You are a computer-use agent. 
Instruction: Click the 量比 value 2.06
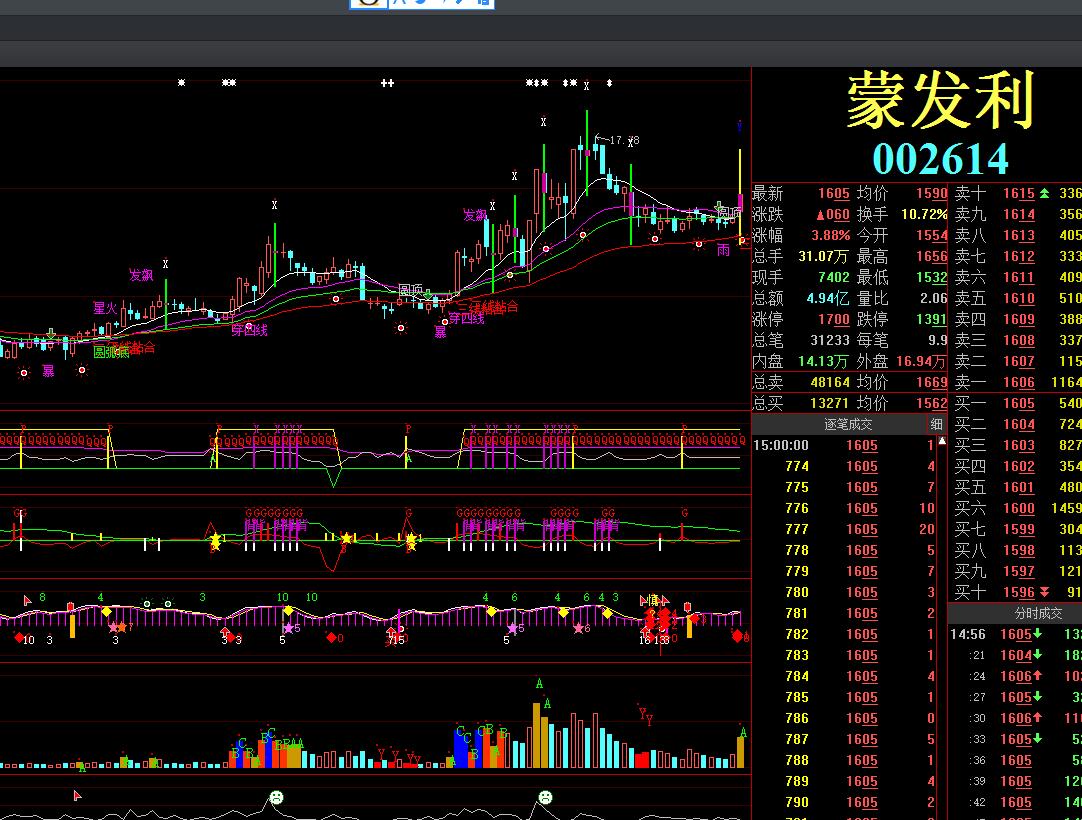point(934,298)
